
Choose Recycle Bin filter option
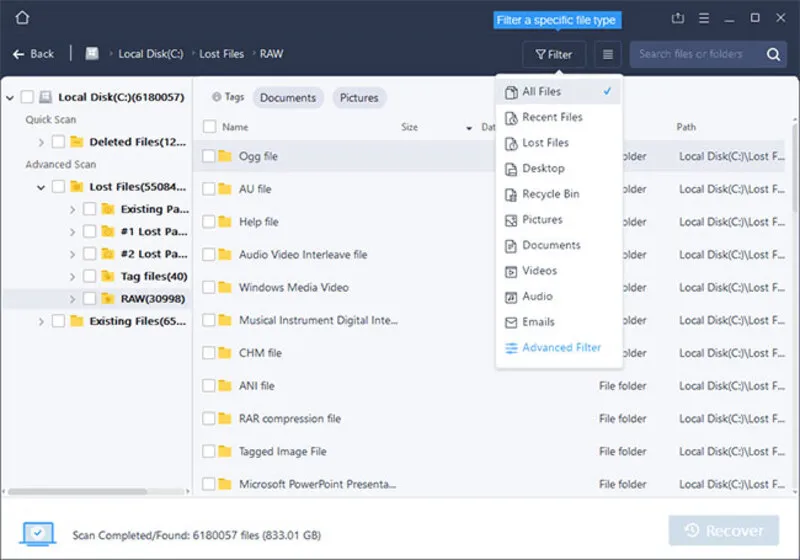click(558, 194)
